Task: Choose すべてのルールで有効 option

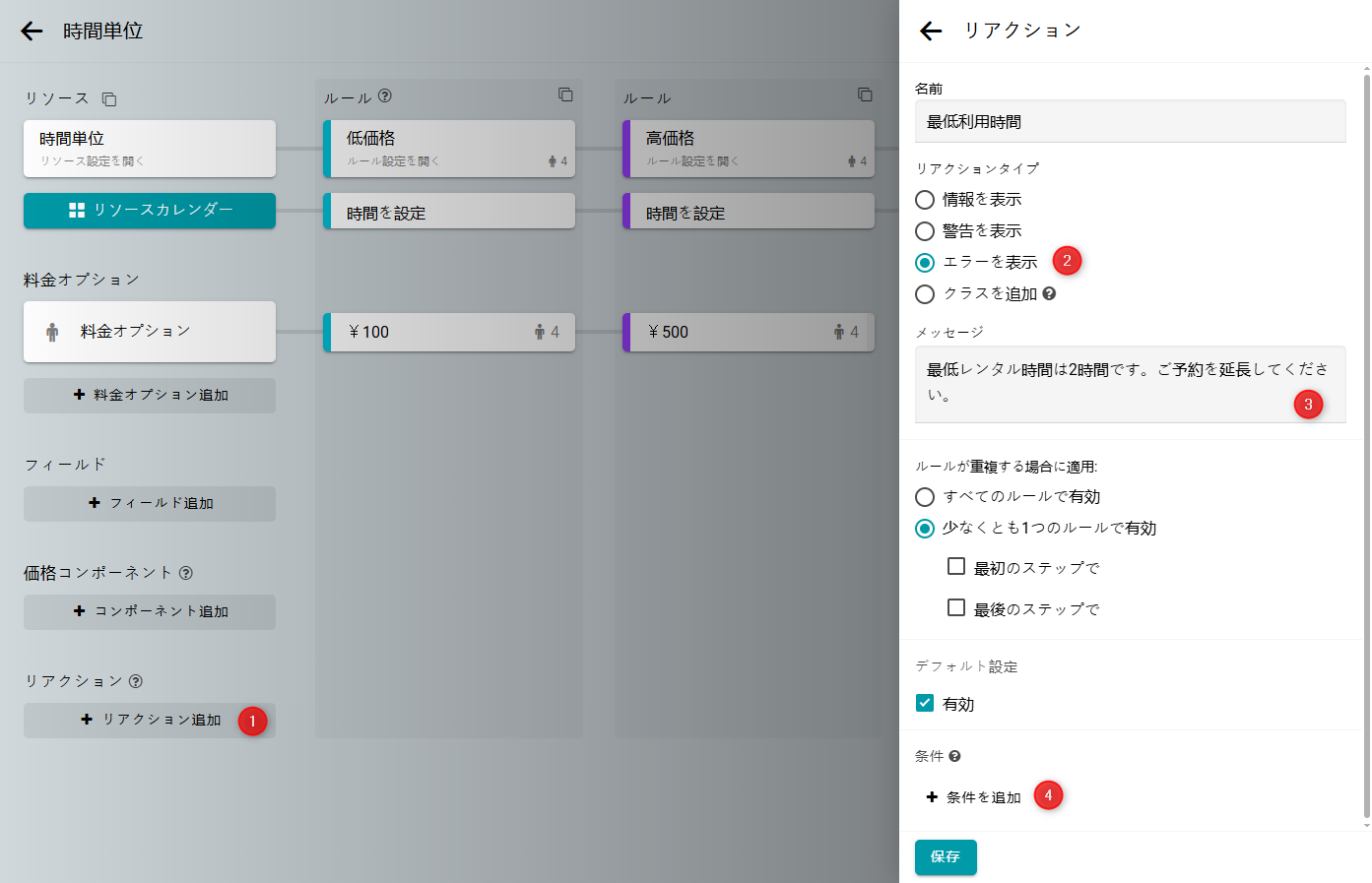Action: click(925, 497)
